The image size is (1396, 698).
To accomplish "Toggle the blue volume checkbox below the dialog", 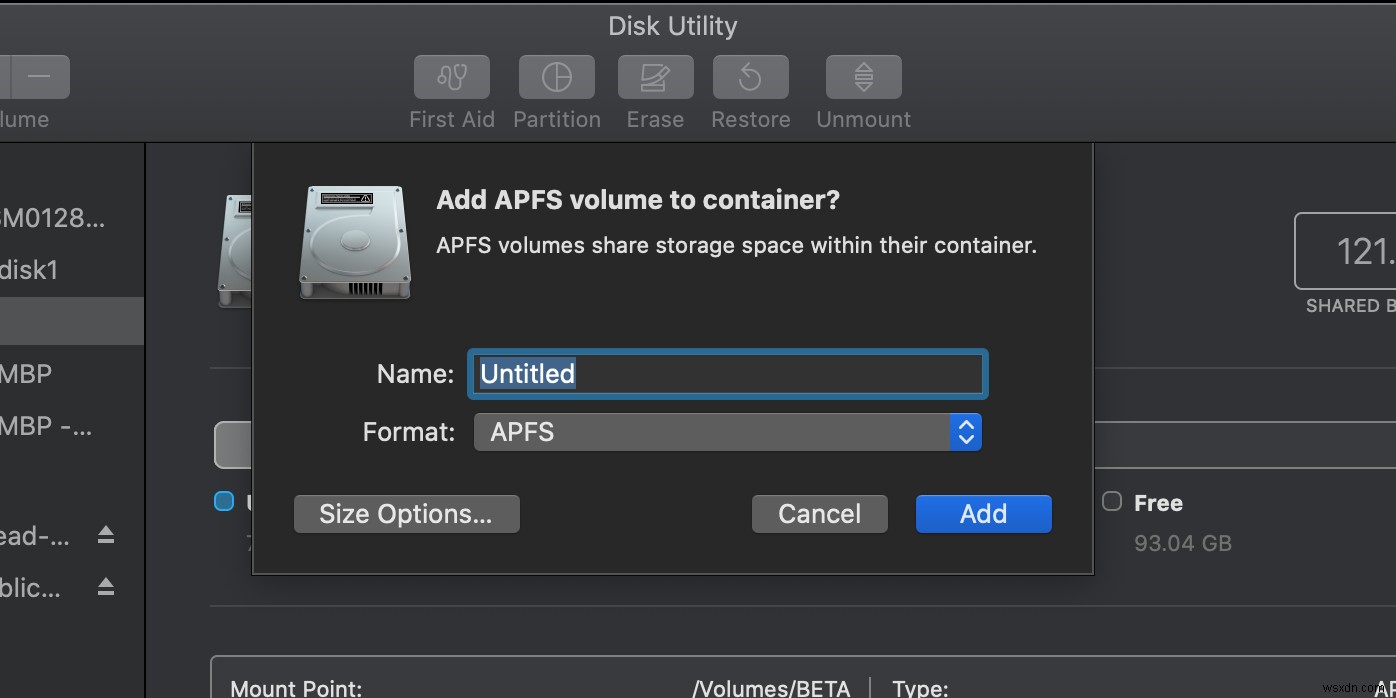I will click(x=224, y=501).
